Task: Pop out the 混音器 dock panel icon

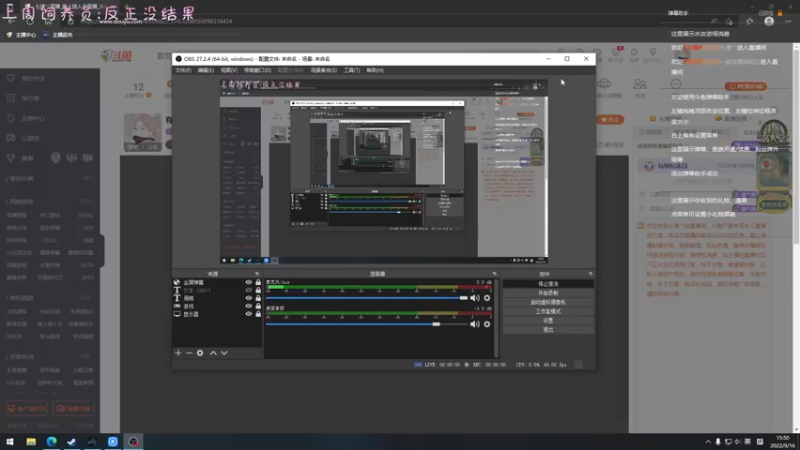Action: [494, 274]
